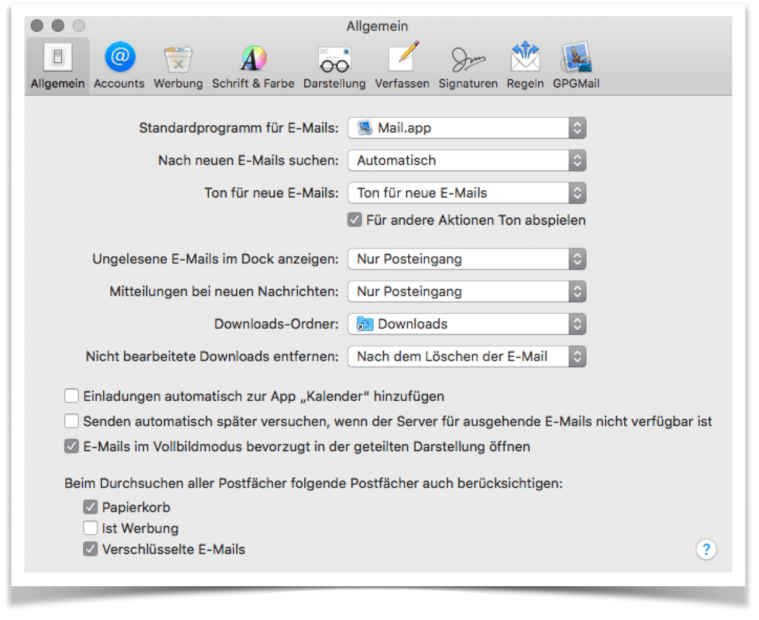Click Mitteilungen bei neuen Nachrichten label

(x=224, y=291)
